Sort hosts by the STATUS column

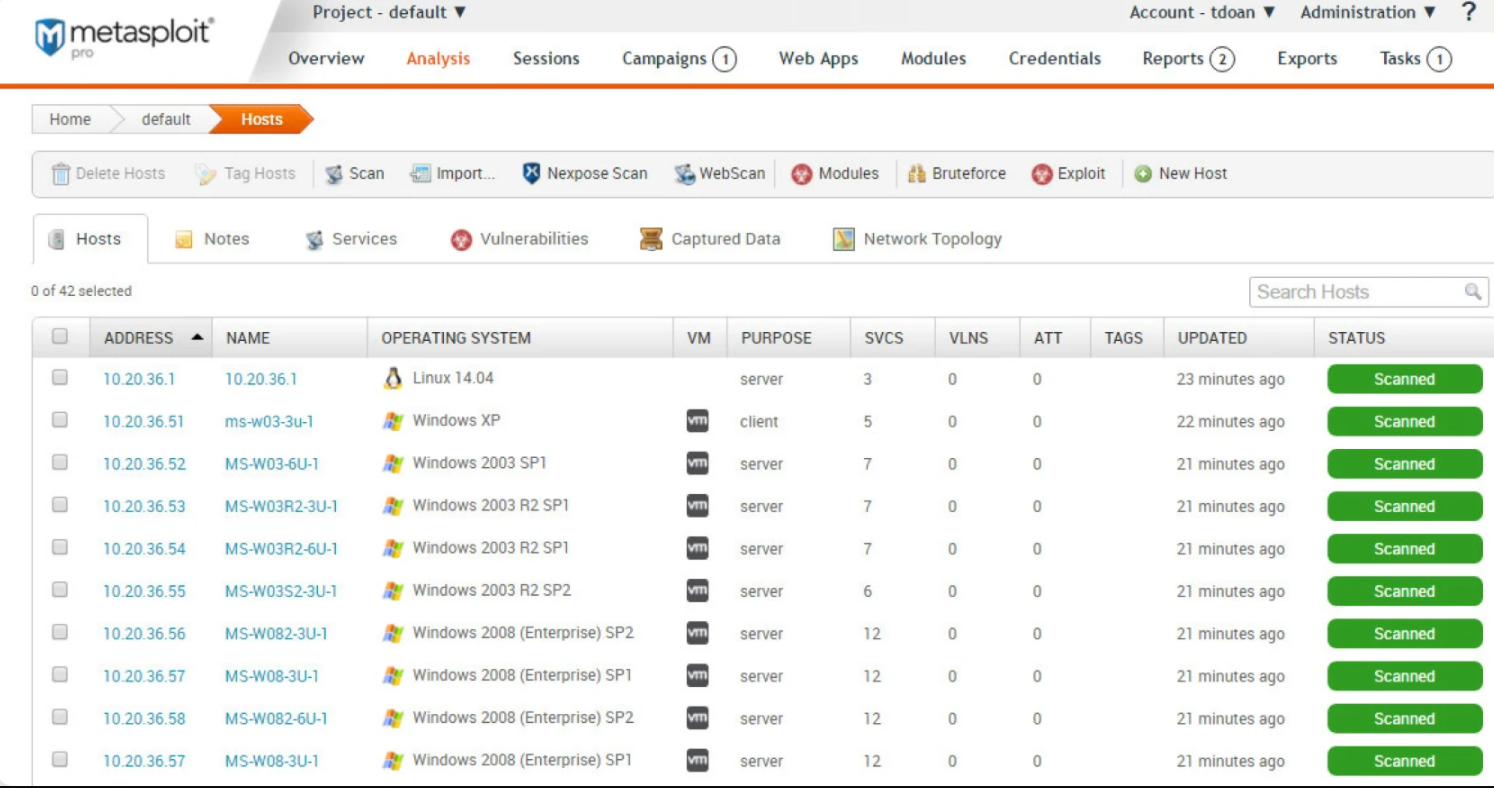coord(1356,338)
